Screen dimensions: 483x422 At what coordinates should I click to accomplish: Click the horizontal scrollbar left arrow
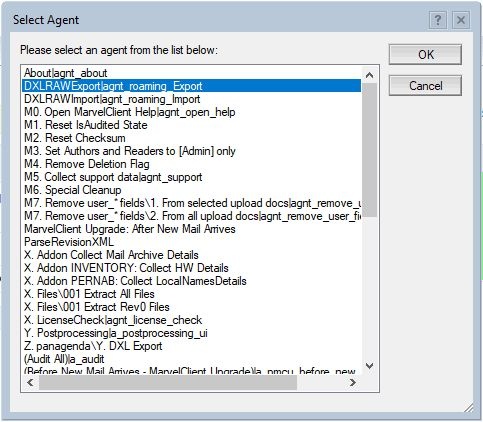coord(30,382)
